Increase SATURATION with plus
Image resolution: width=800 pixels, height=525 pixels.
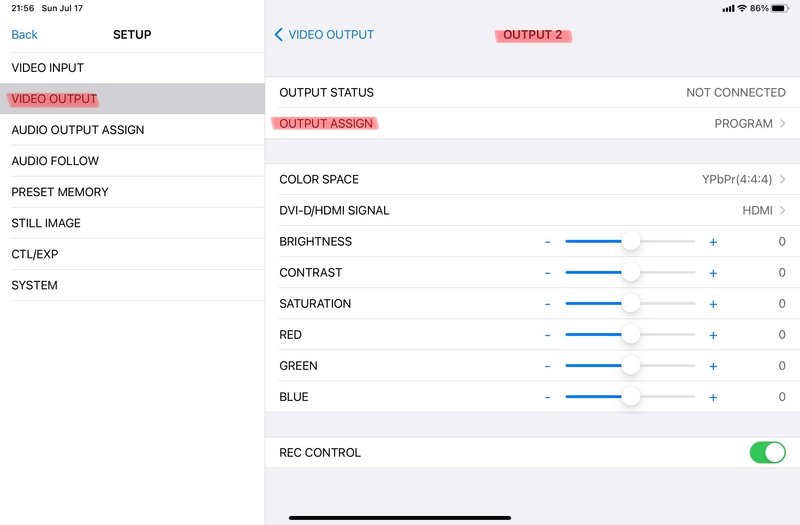(x=713, y=304)
